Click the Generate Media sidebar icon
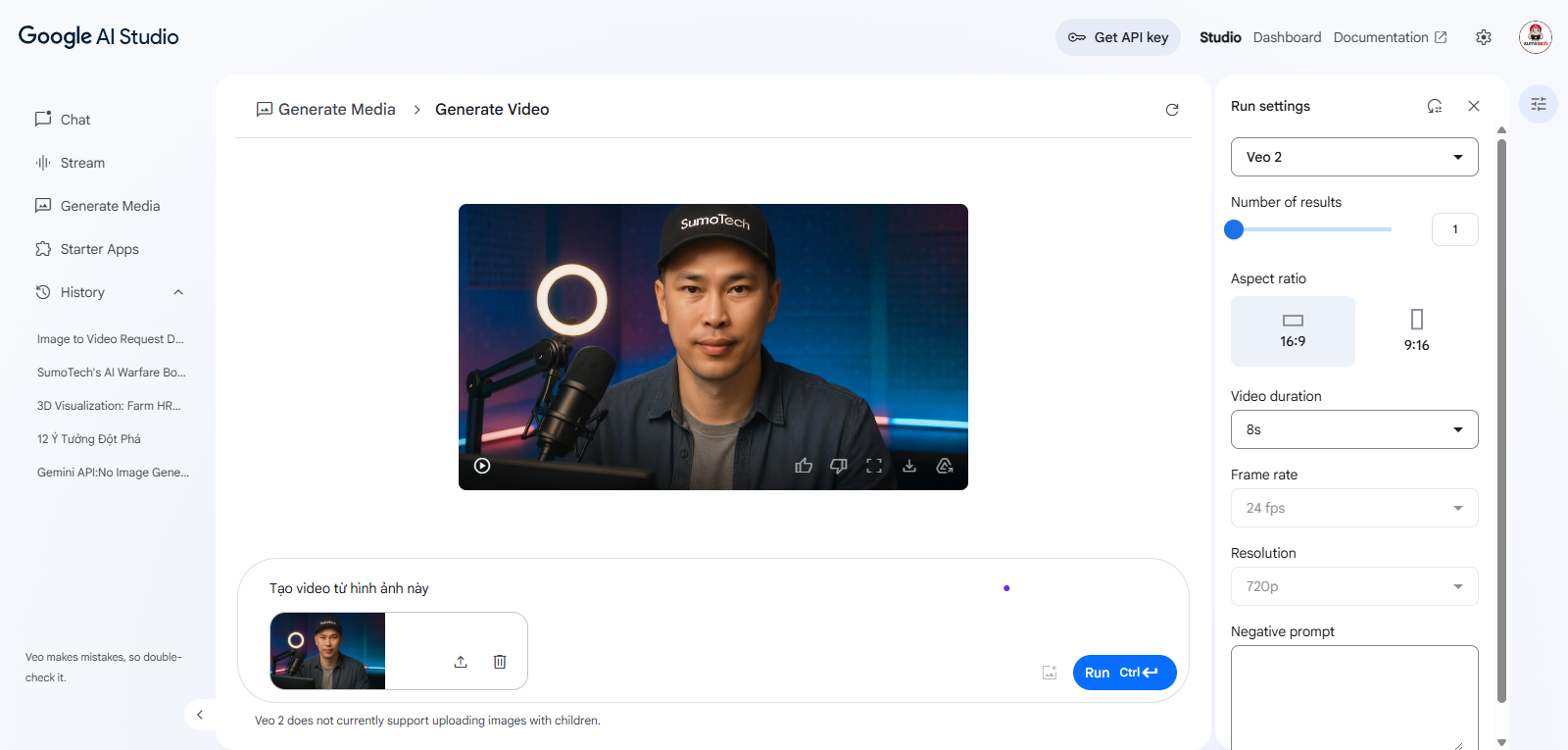Image resolution: width=1568 pixels, height=750 pixels. (x=43, y=206)
